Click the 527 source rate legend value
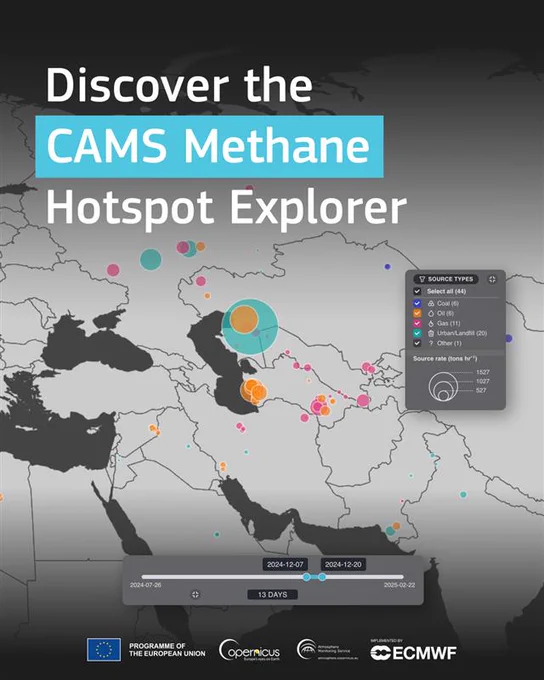This screenshot has width=544, height=680. coord(481,390)
